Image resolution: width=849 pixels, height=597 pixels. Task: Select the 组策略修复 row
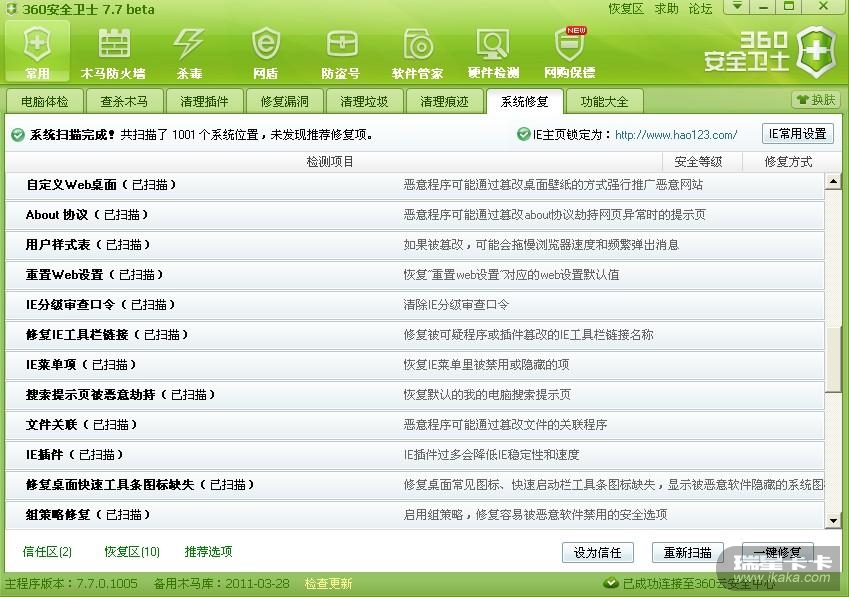tap(415, 515)
